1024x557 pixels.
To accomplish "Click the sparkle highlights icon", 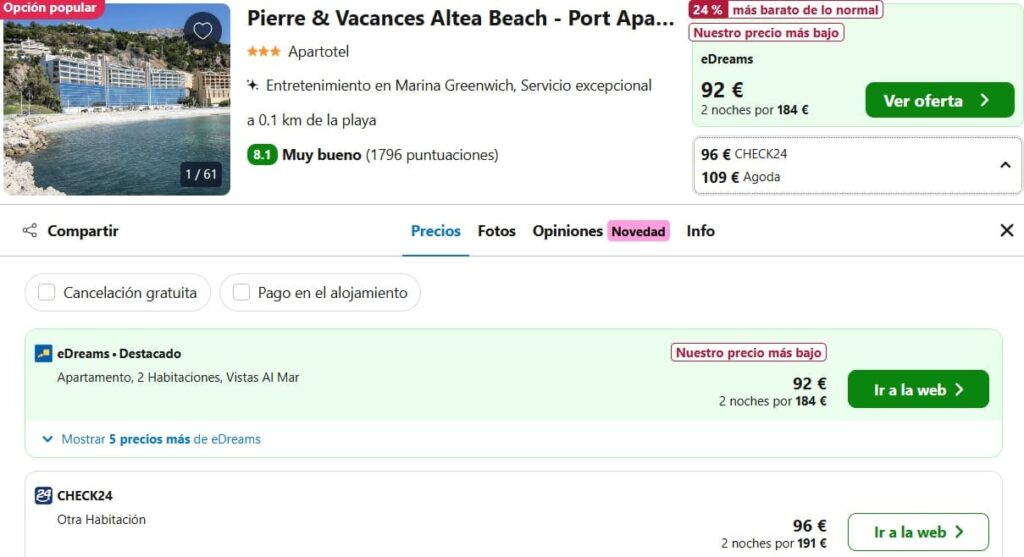I will [x=253, y=85].
